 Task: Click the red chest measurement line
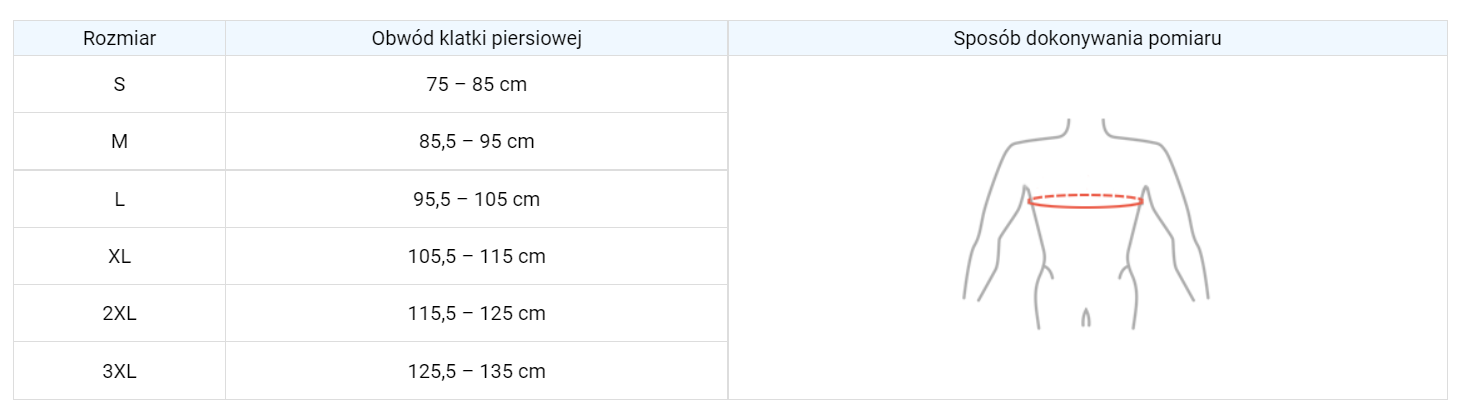1086,206
